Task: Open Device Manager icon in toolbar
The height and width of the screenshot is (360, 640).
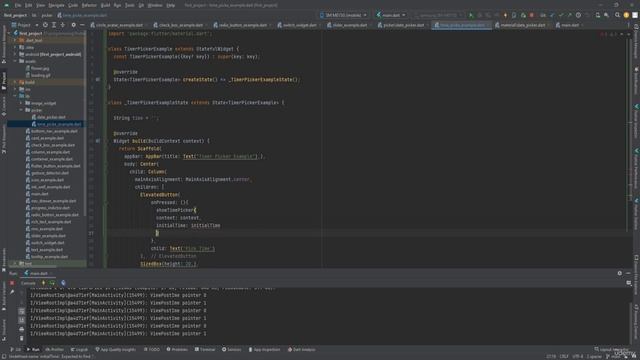Action: coord(598,15)
